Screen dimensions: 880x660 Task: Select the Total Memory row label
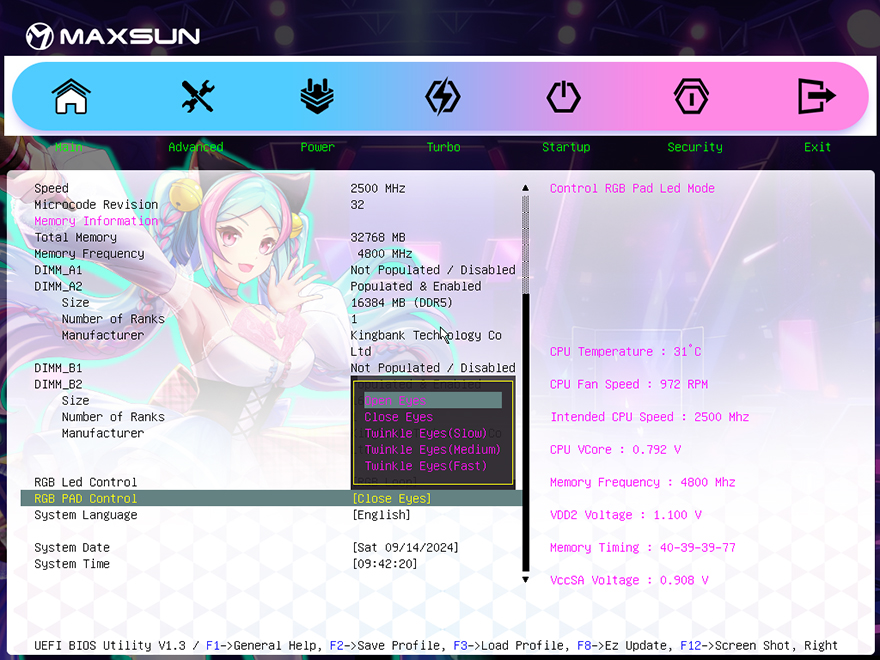point(75,237)
